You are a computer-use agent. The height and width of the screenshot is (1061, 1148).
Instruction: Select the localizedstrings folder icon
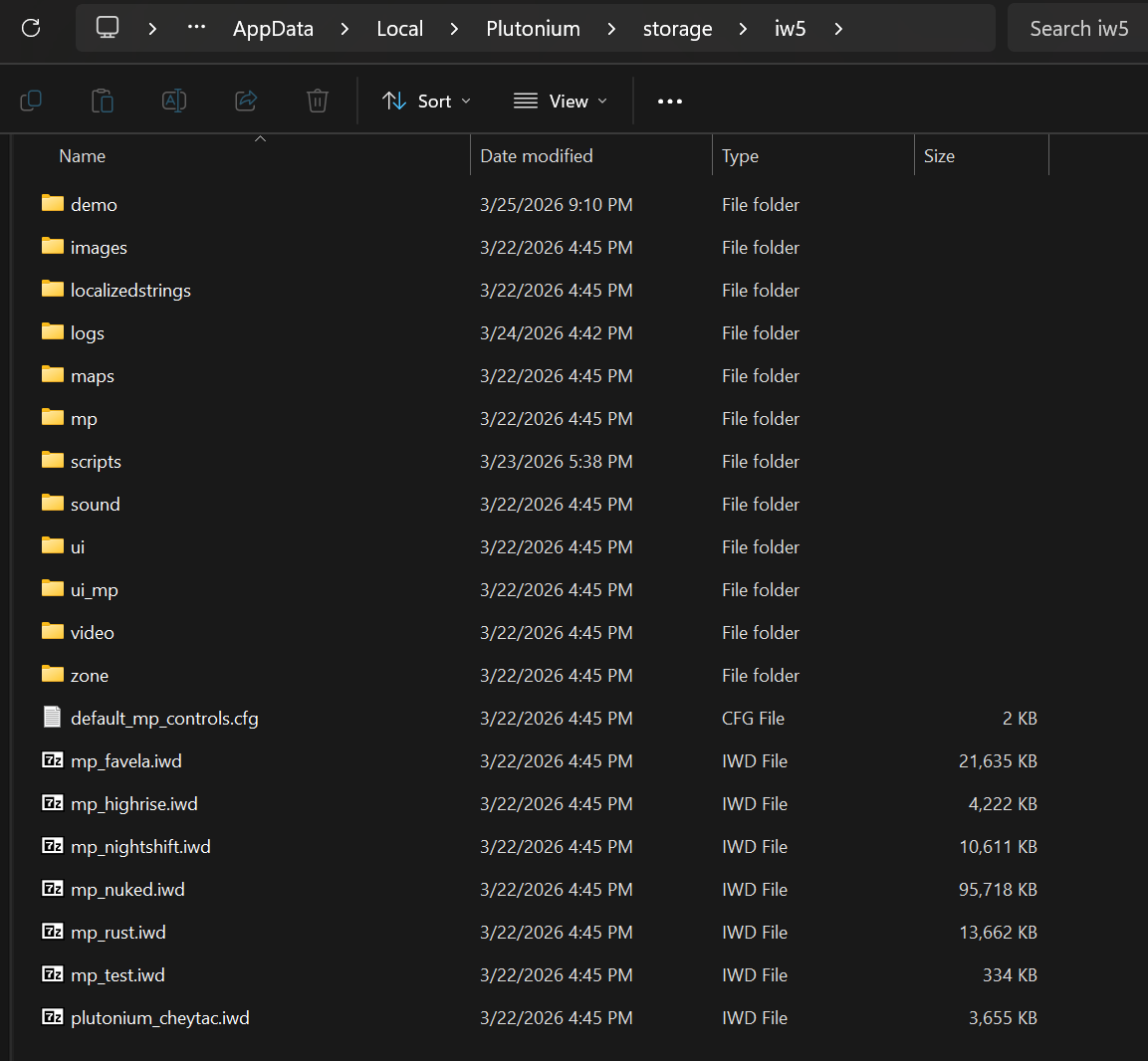(53, 289)
